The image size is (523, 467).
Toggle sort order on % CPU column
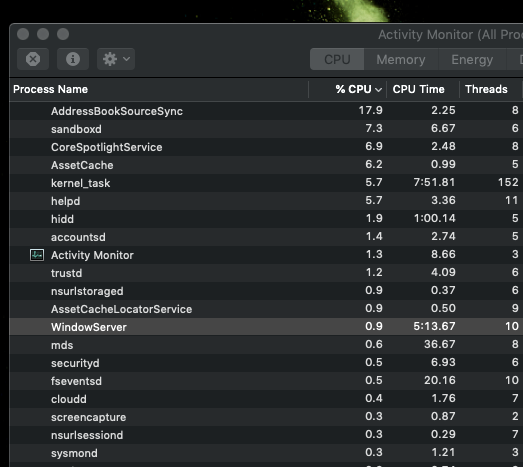(x=348, y=89)
